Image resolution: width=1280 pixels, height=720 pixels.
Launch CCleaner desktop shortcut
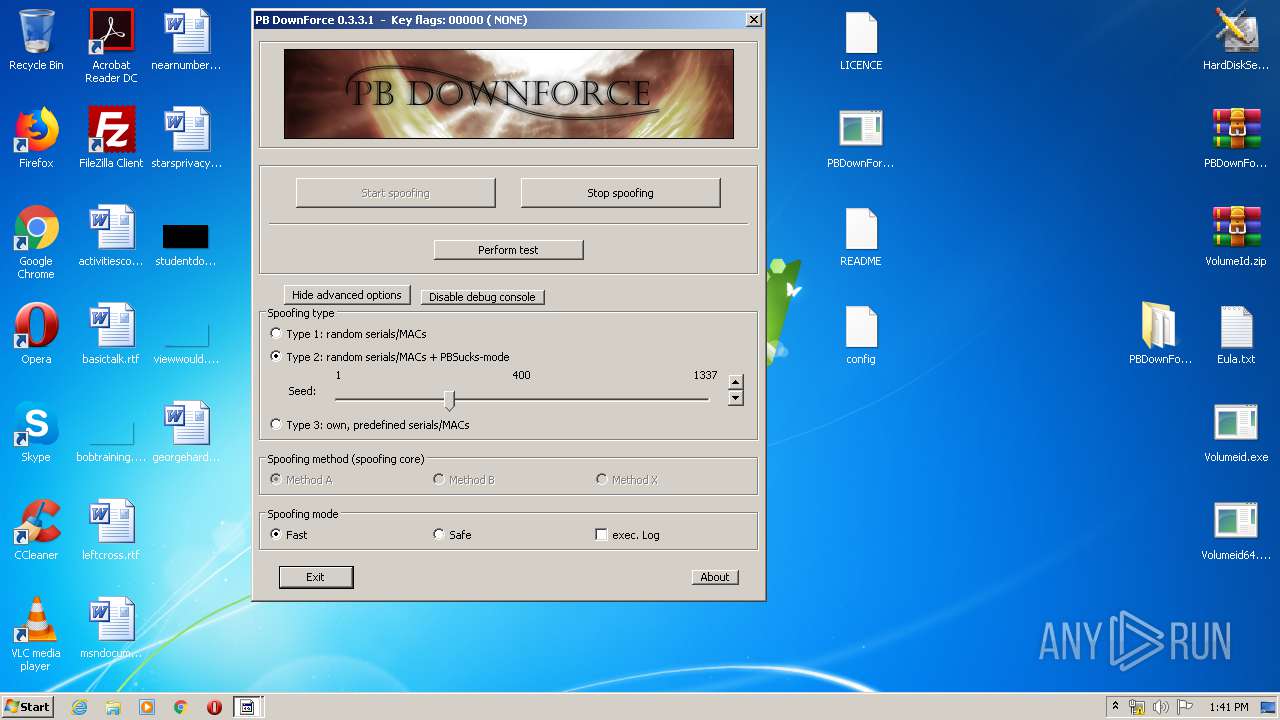pos(36,530)
